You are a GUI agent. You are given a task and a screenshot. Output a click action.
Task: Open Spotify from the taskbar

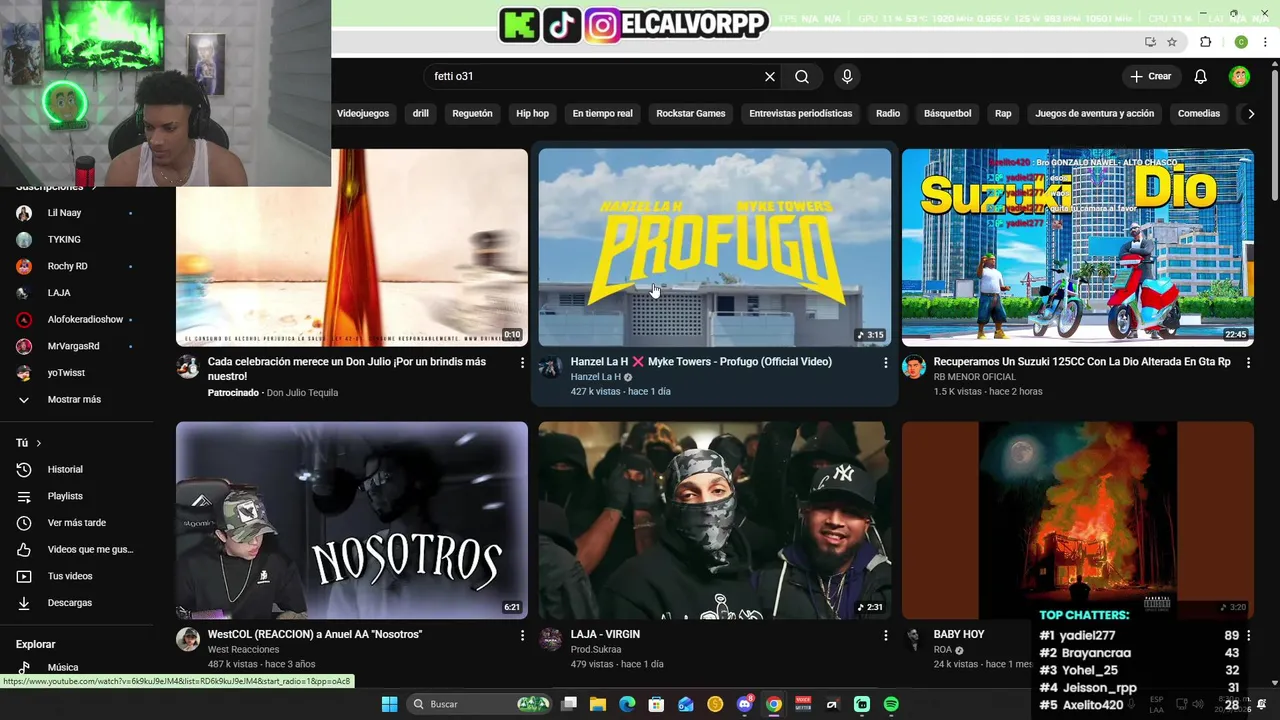891,704
